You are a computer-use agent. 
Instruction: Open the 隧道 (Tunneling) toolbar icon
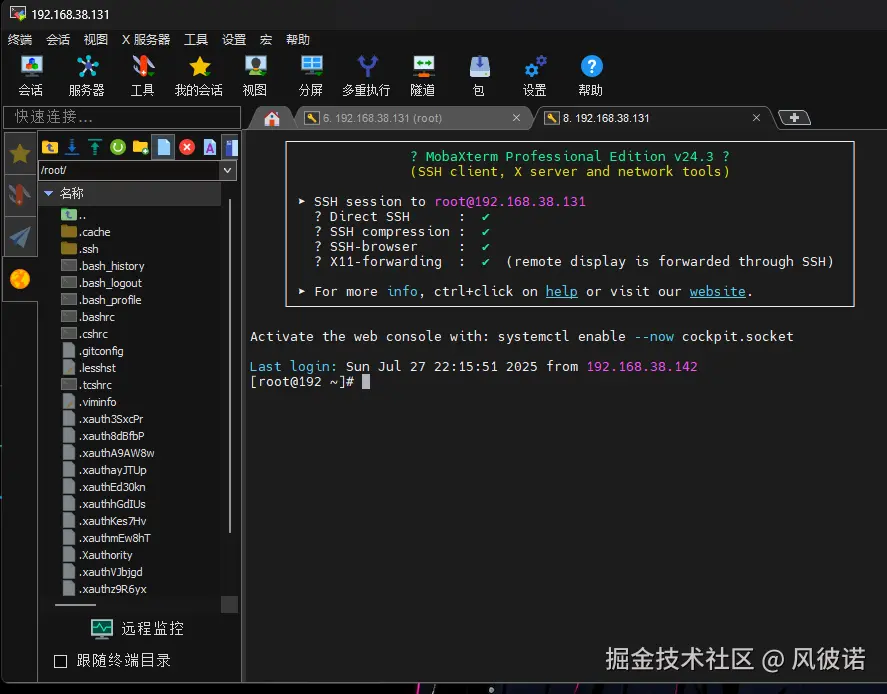[x=423, y=75]
